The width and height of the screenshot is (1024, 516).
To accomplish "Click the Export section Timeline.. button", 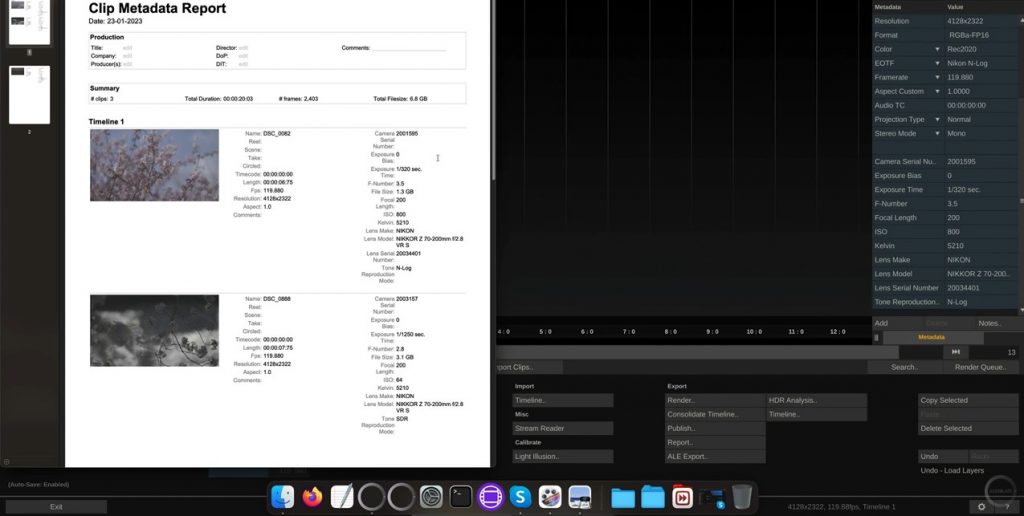I will tap(816, 414).
